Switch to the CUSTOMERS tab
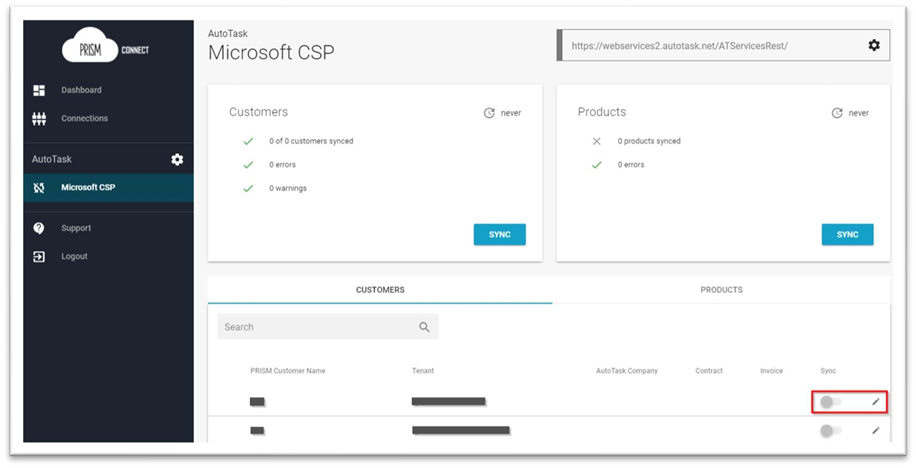Viewport: 916px width, 468px height. 380,290
